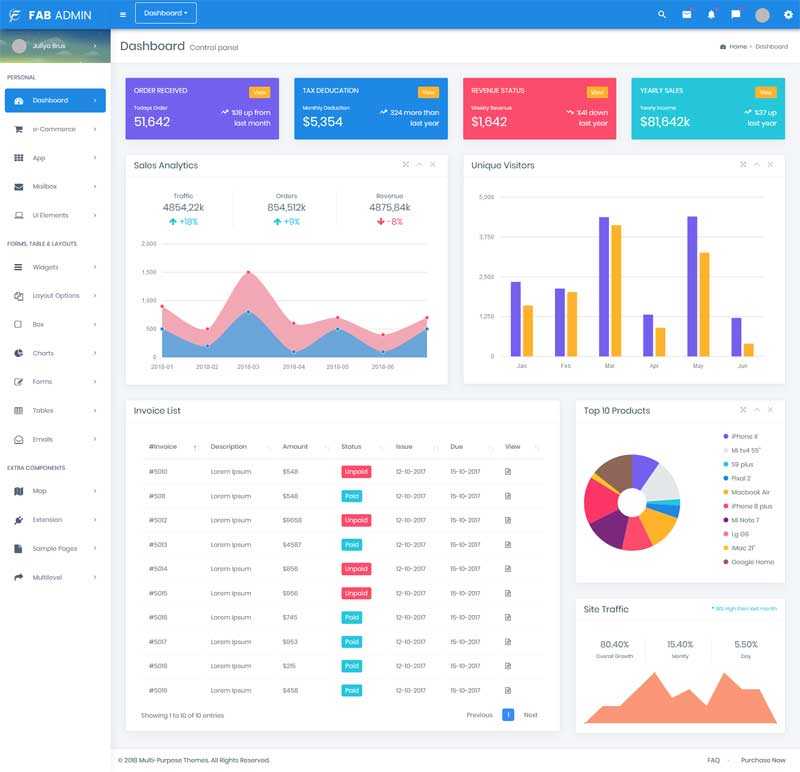The image size is (800, 772).
Task: Toggle the sidebar with the hamburger icon
Action: click(x=121, y=14)
